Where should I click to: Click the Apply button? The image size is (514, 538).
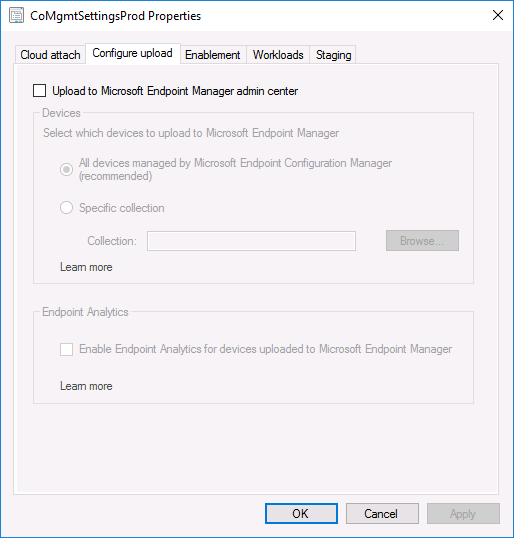point(463,513)
